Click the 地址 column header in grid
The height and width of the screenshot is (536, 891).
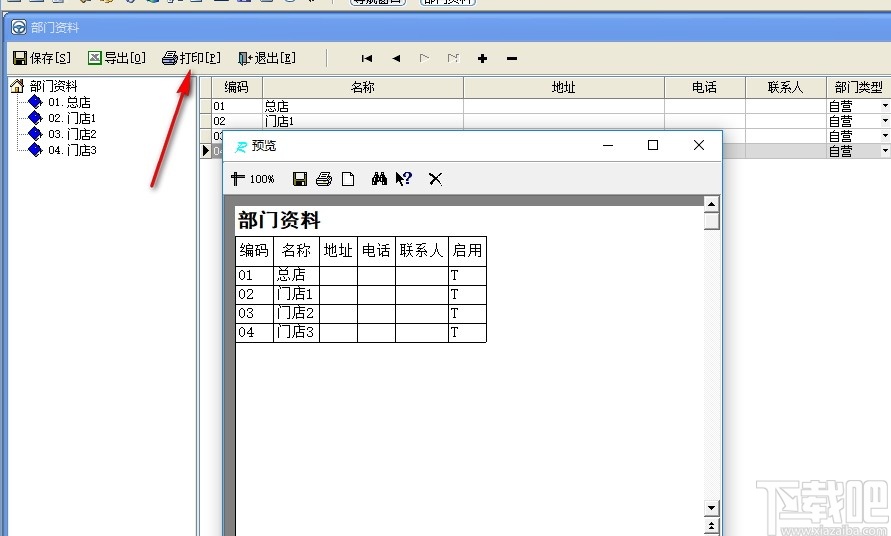pyautogui.click(x=564, y=88)
